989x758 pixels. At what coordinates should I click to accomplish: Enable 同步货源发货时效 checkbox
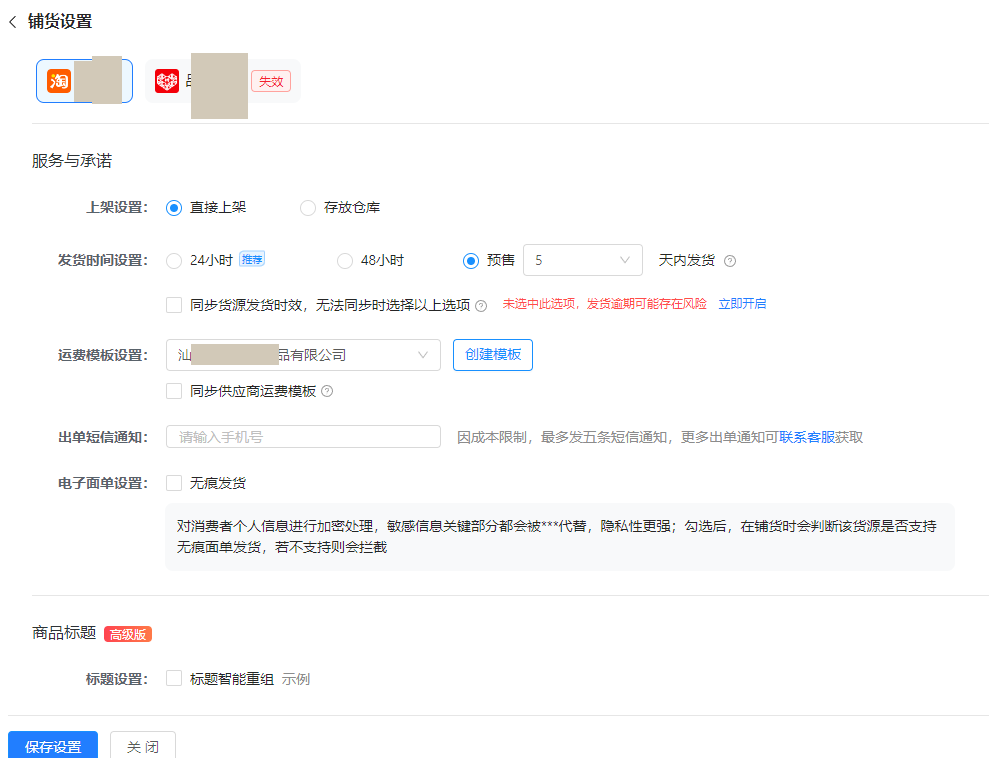pos(174,305)
